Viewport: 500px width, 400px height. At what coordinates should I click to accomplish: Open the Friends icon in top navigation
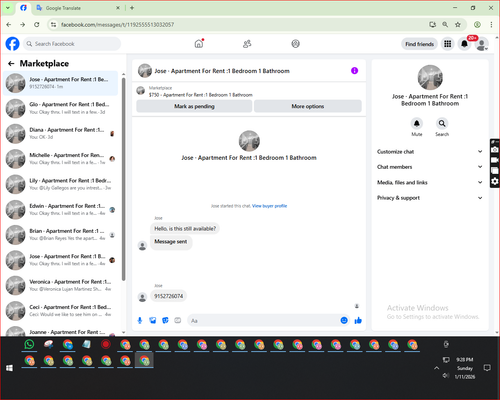[247, 44]
